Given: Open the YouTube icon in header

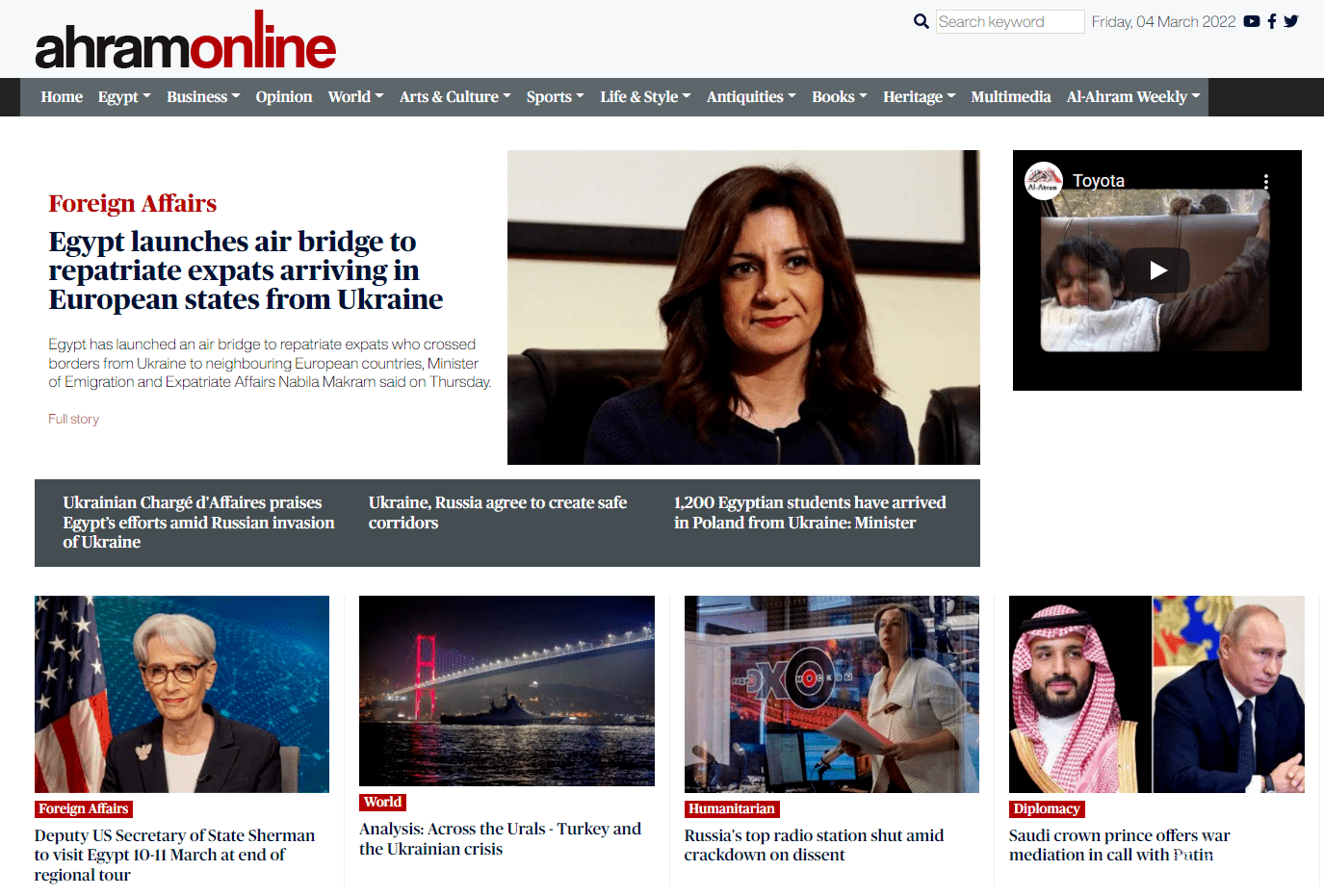Looking at the screenshot, I should pyautogui.click(x=1252, y=21).
